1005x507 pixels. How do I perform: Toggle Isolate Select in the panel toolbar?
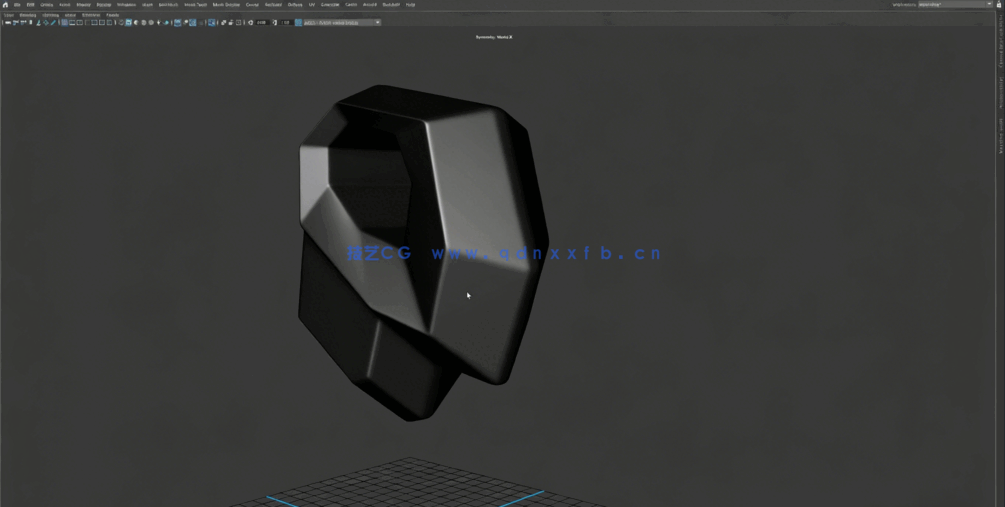(x=212, y=22)
